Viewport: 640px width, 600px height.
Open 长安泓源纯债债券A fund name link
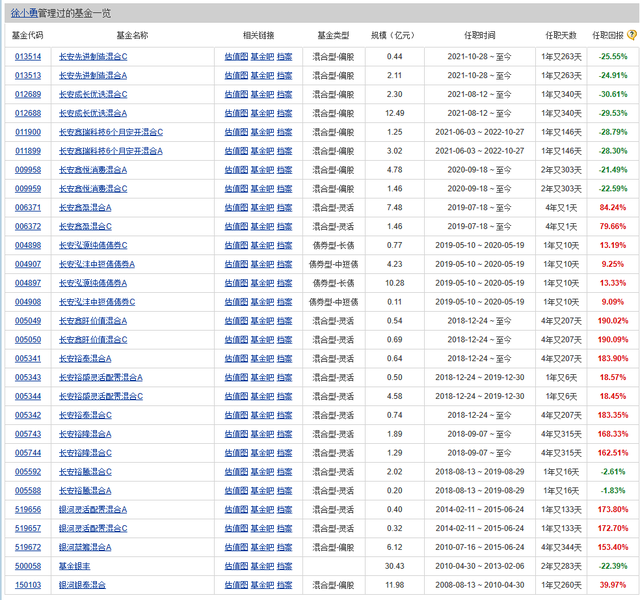pyautogui.click(x=93, y=283)
